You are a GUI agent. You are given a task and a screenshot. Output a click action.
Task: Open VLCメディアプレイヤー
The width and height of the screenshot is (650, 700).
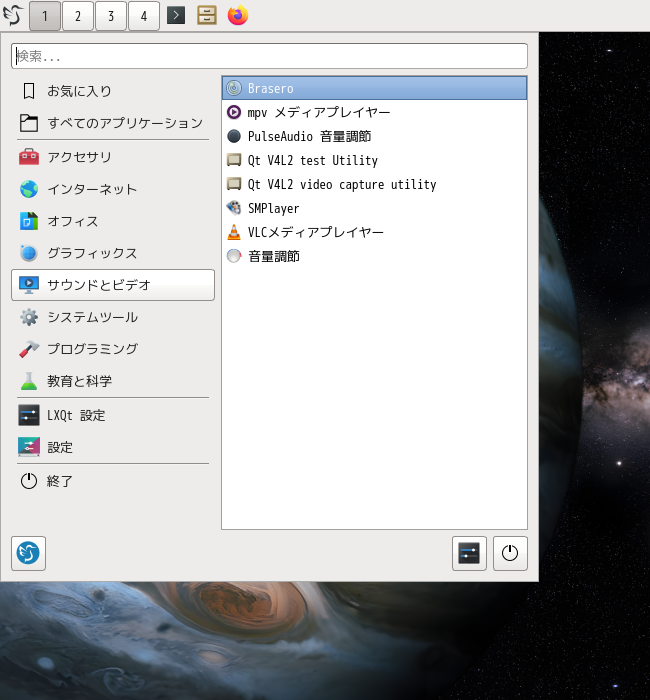315,232
